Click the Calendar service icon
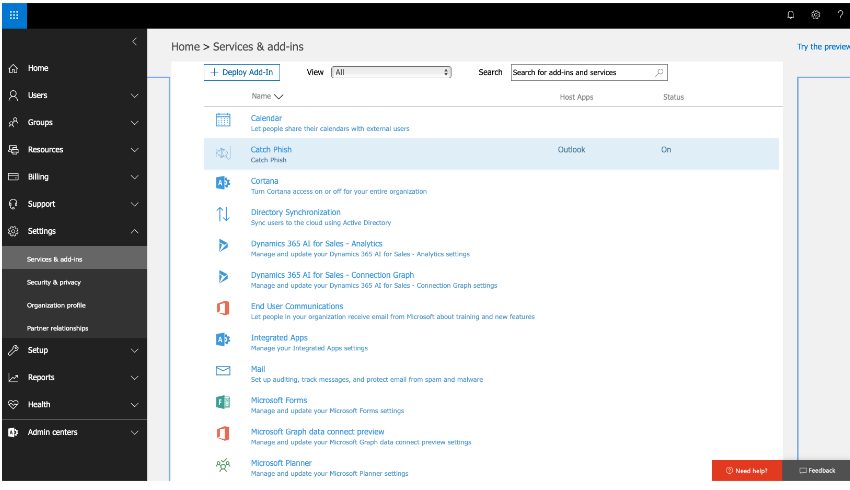Screen dimensions: 850x490 click(x=223, y=120)
